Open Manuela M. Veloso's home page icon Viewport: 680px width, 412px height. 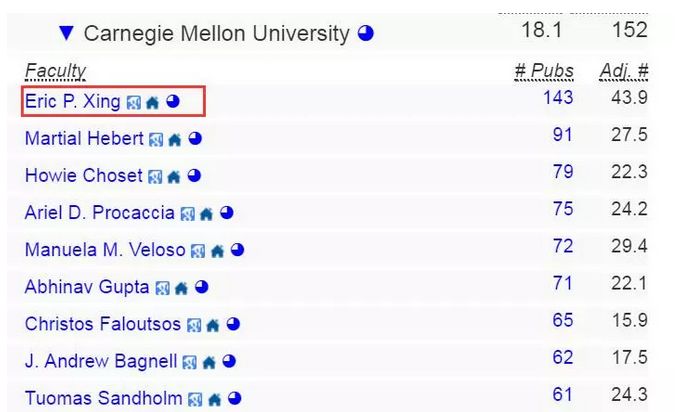click(217, 251)
